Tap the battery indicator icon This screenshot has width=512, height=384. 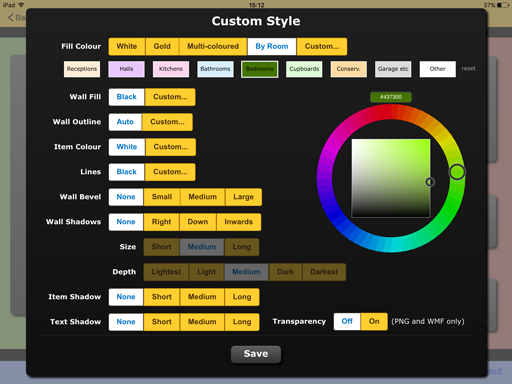[x=503, y=5]
